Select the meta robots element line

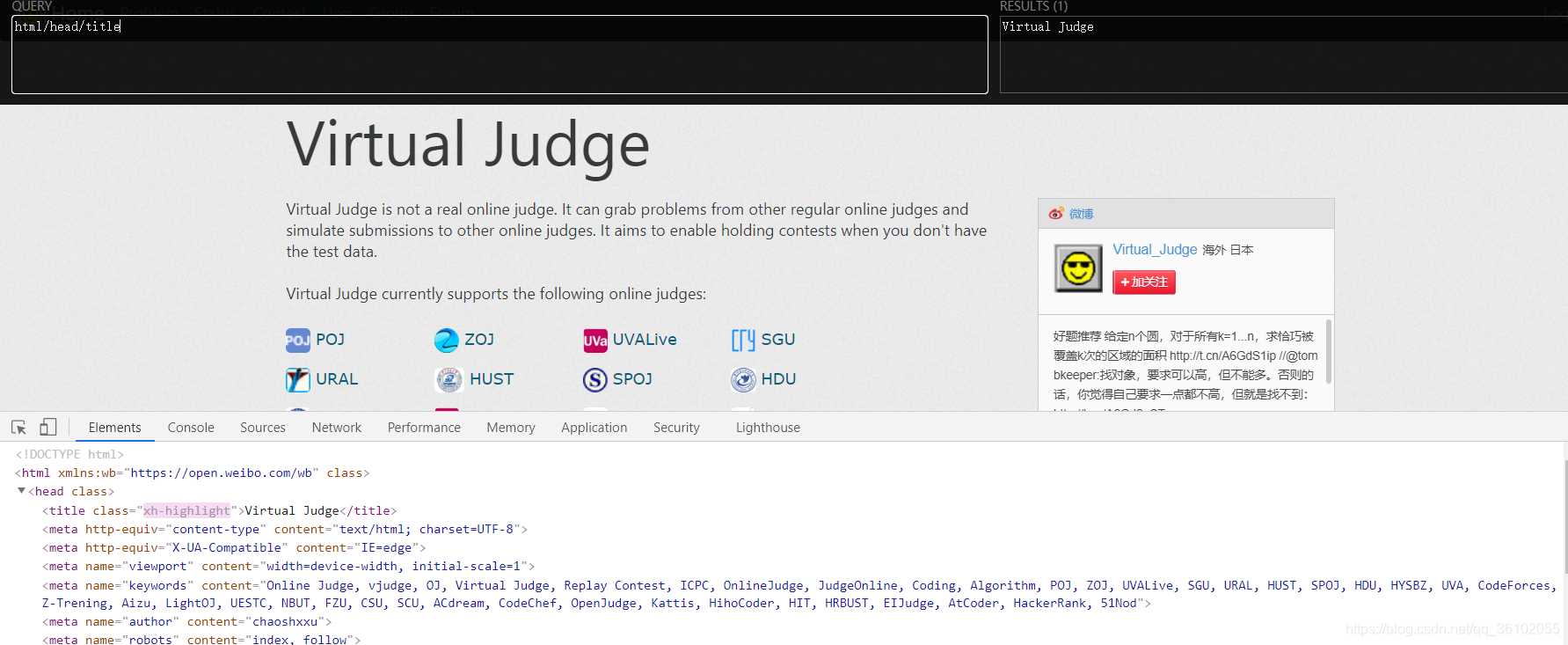201,640
